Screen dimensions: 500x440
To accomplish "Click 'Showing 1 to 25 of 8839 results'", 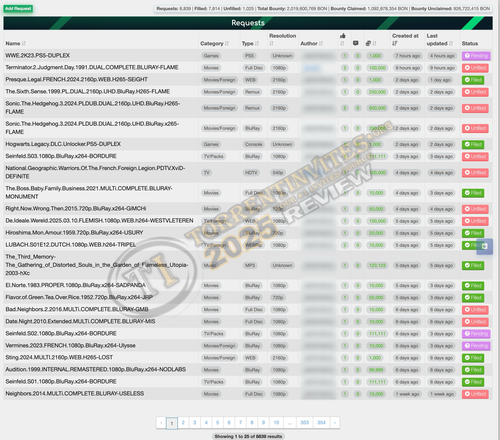I will (x=248, y=436).
